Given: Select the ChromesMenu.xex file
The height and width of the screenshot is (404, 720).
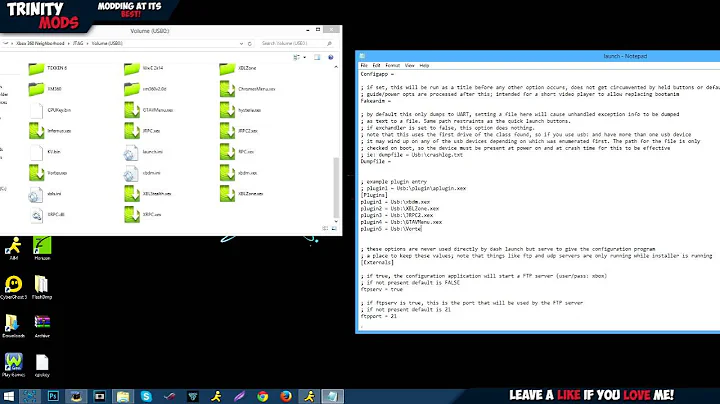Looking at the screenshot, I should click(x=248, y=89).
